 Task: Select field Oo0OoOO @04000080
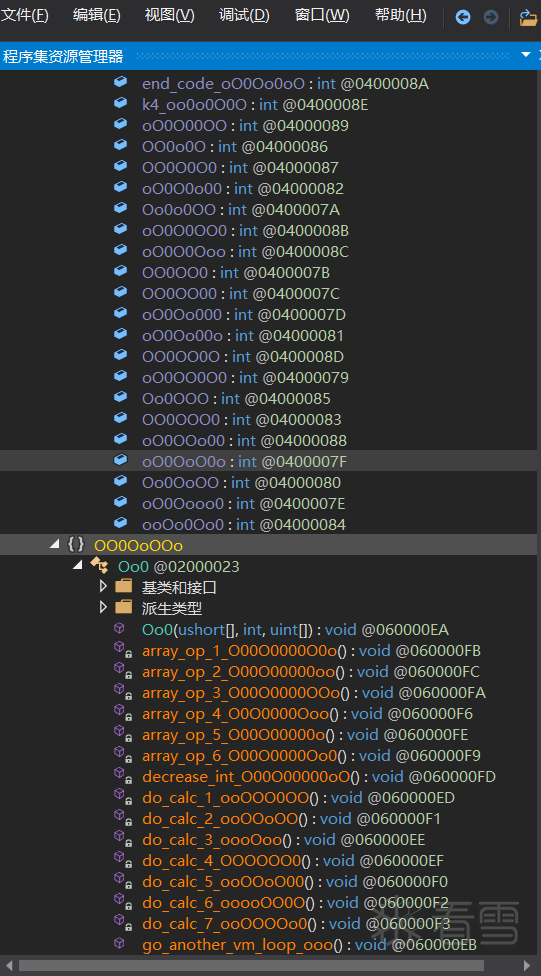[242, 482]
